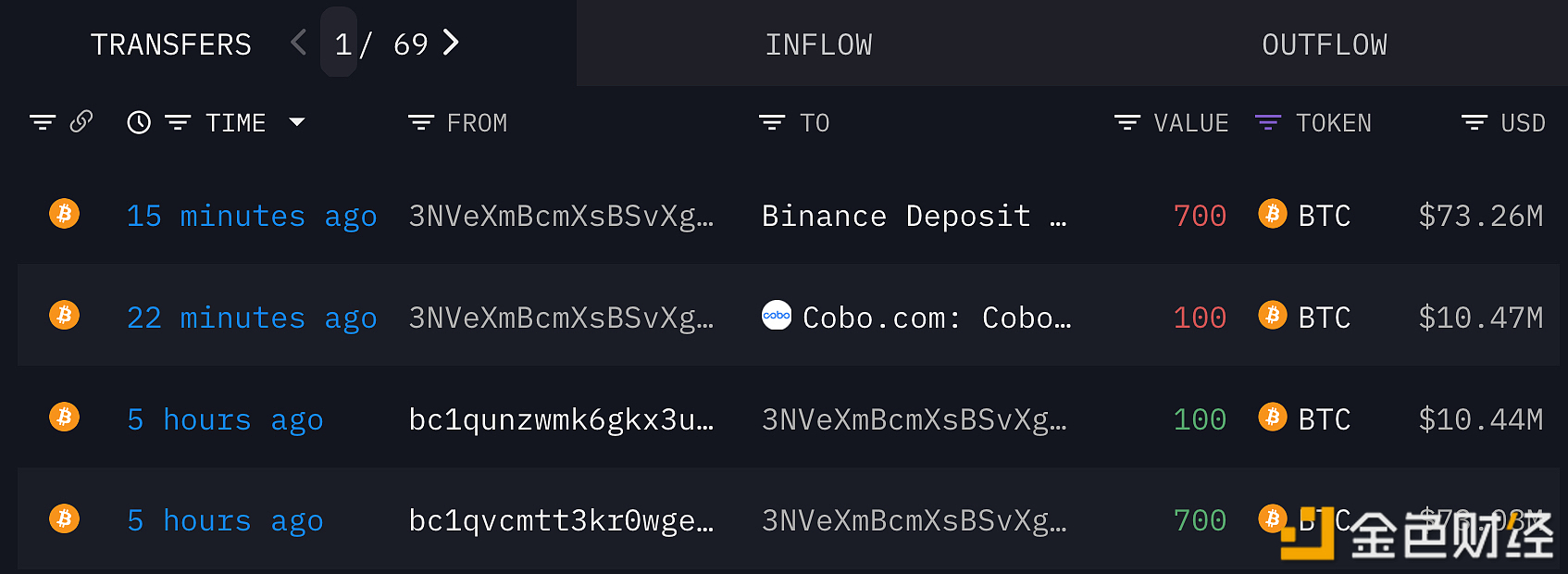Open the filter next to TIME label
This screenshot has width=1568, height=574.
178,121
